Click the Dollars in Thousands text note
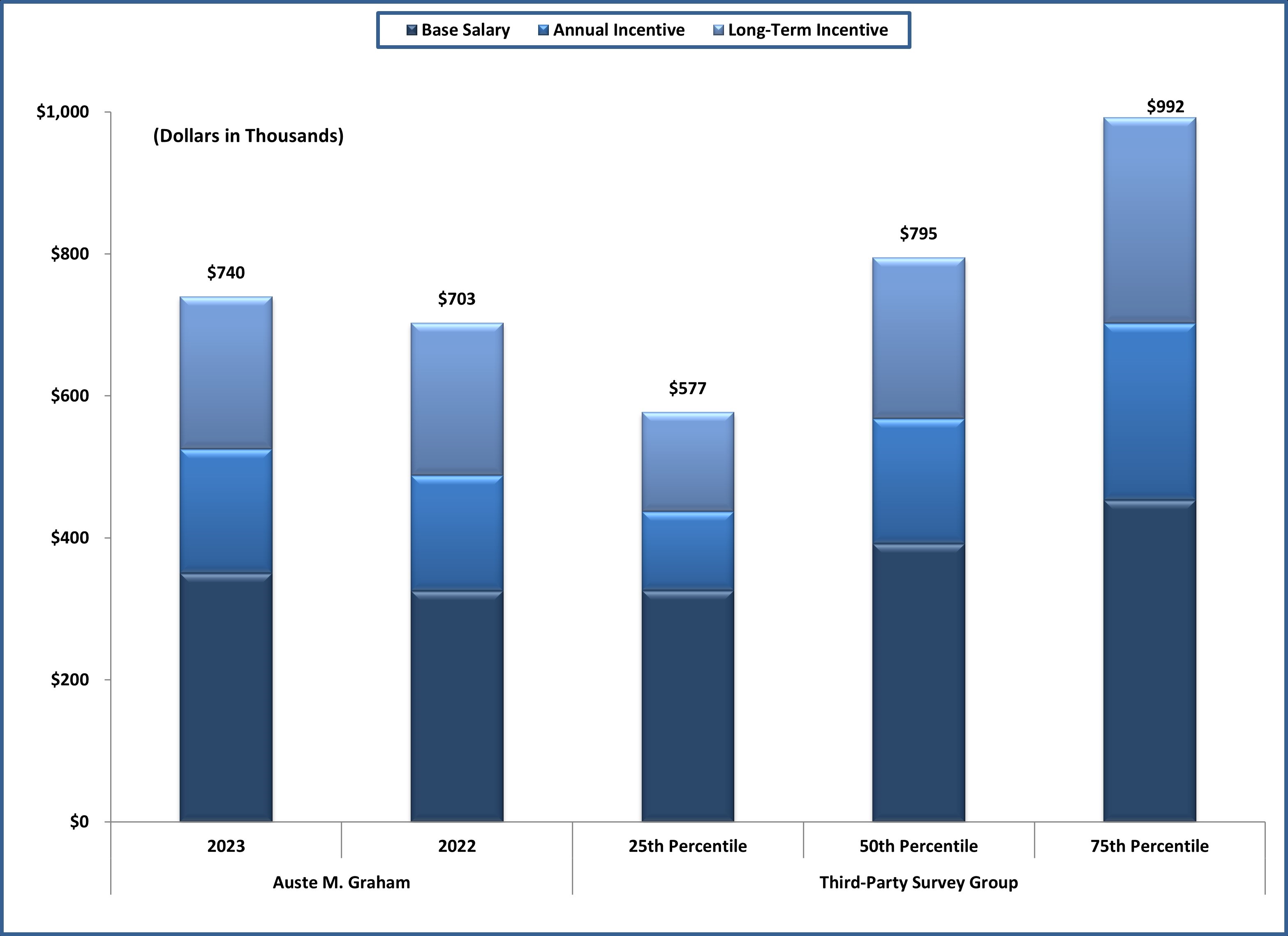 248,136
